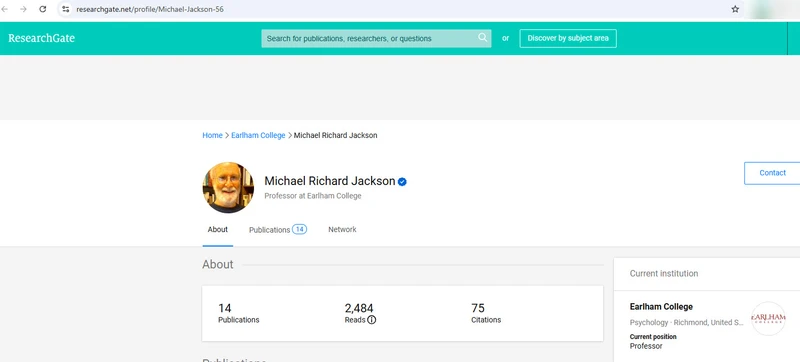Bookmark this page with the star icon
Screen dimensions: 800x362
735,9
